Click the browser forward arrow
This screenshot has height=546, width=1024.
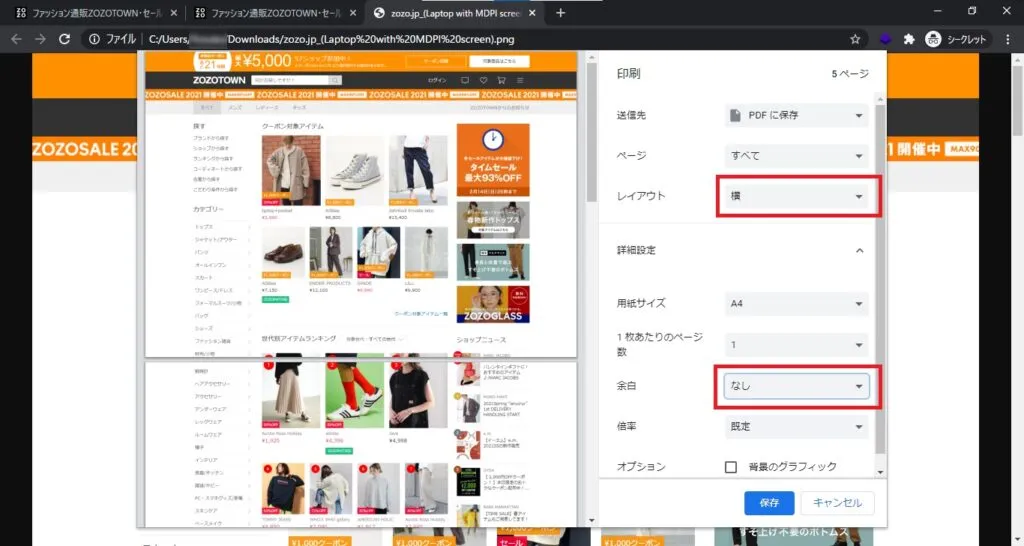[x=40, y=39]
